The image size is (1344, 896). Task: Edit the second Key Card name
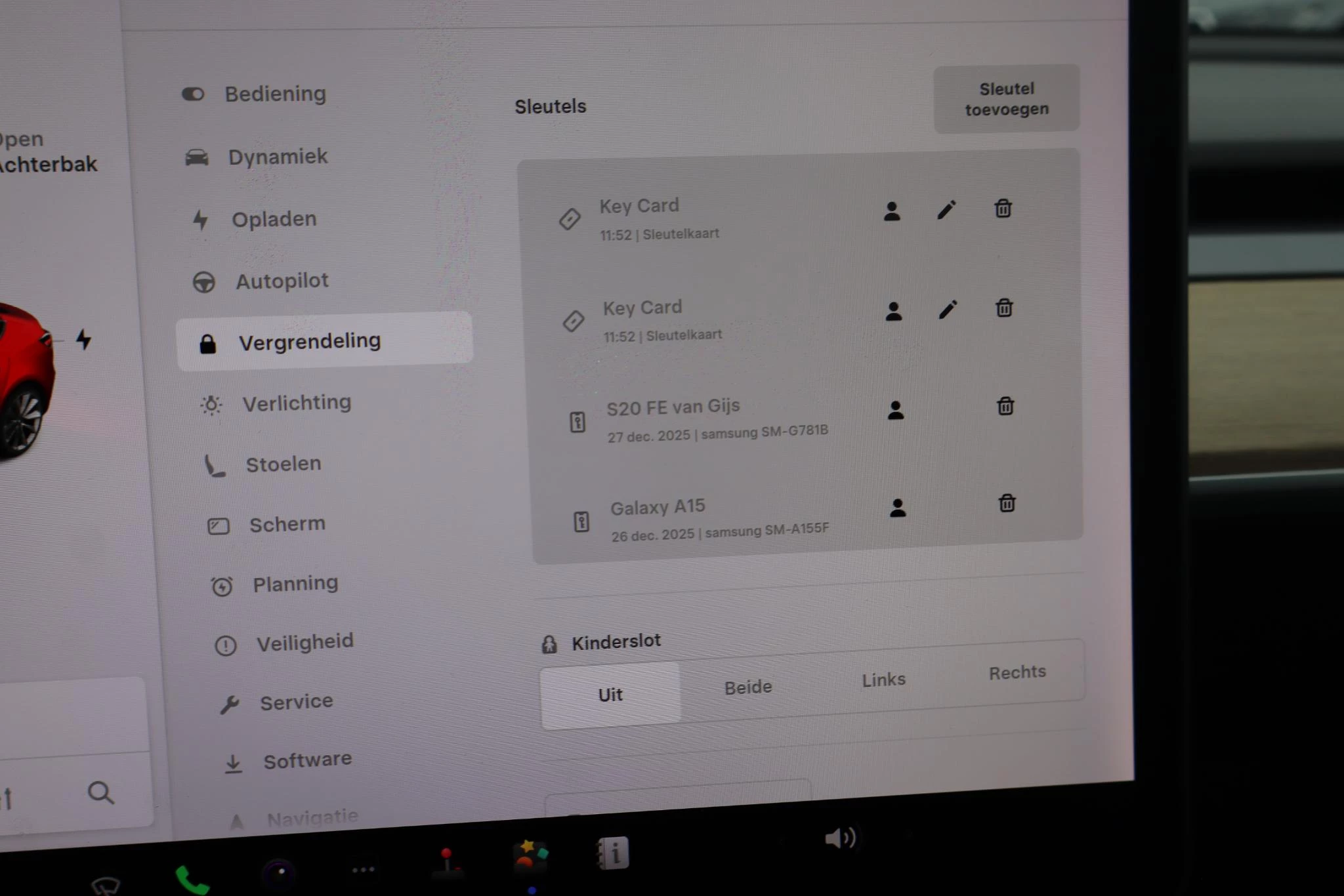coord(948,309)
